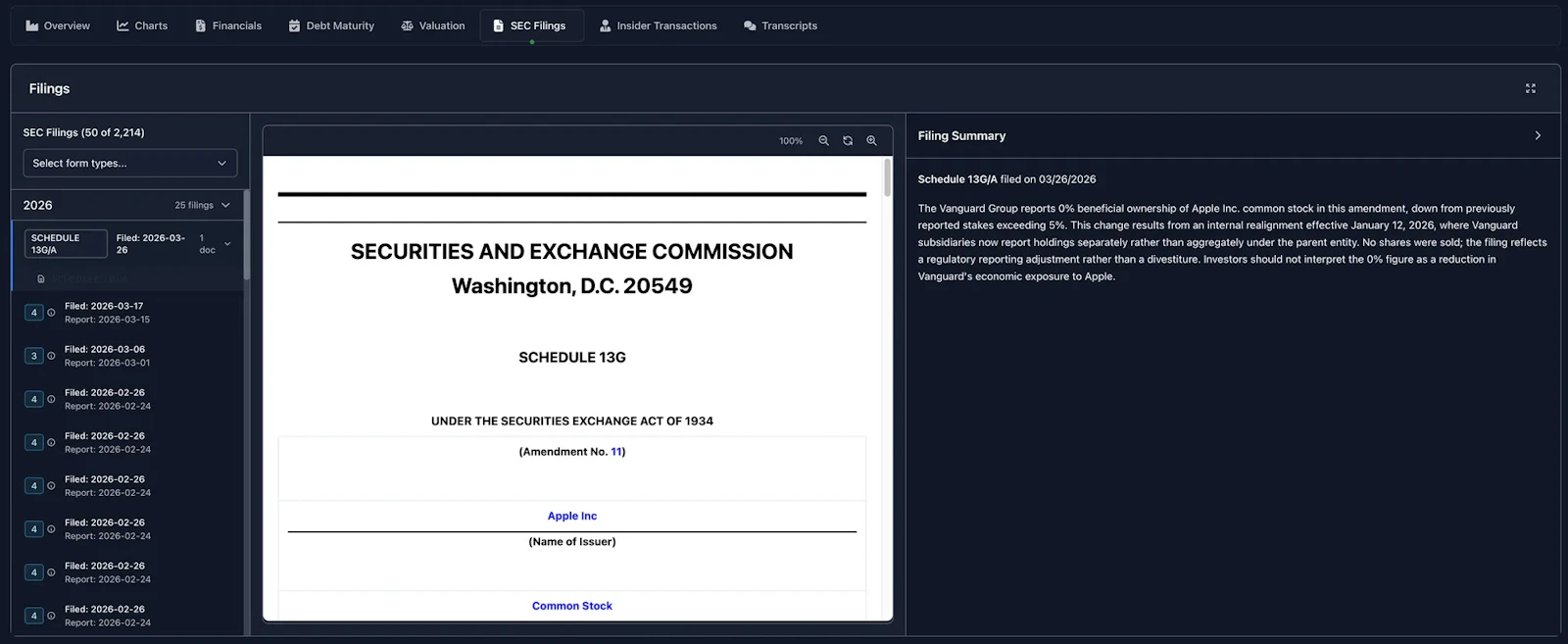
Task: Open the Debt Maturity tab
Action: 331,25
